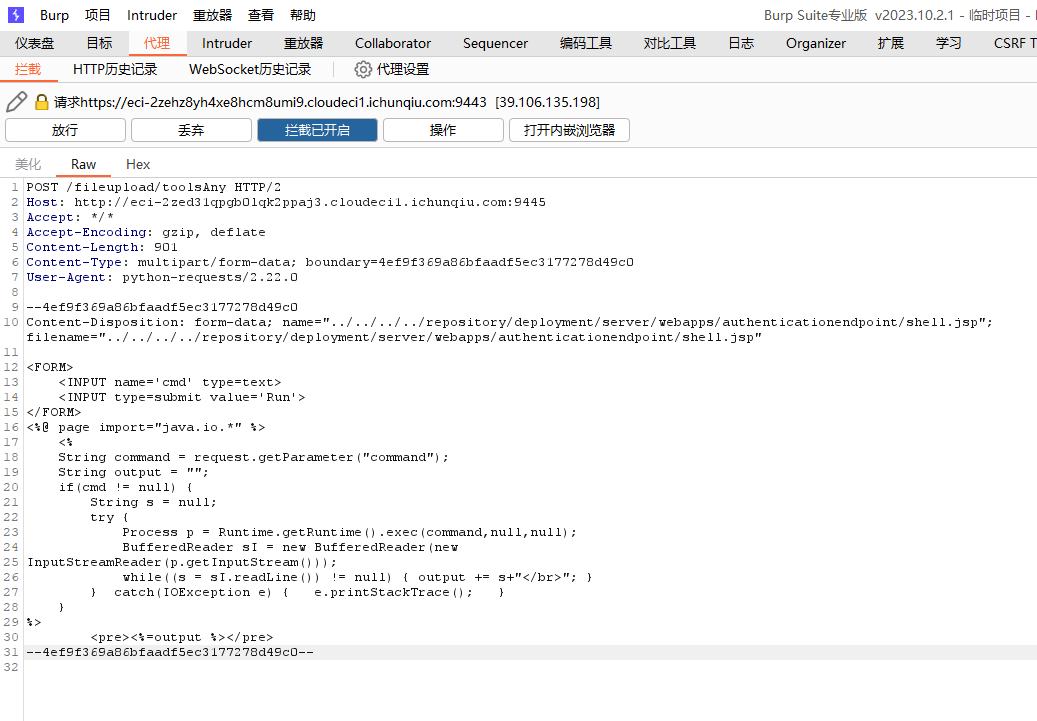Image resolution: width=1037 pixels, height=721 pixels.
Task: Open 代理设置 proxy settings
Action: click(x=403, y=69)
